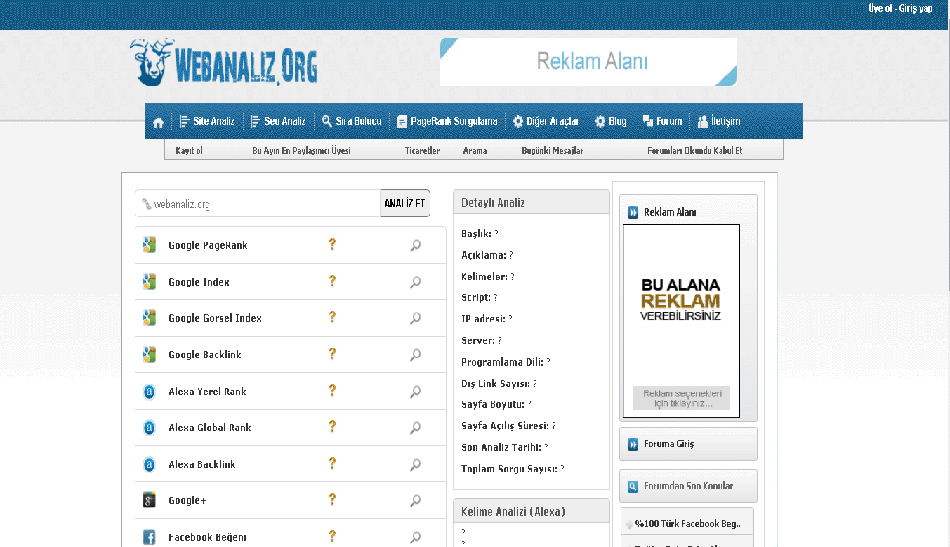Click the Google+ icon in the list
This screenshot has width=950, height=547.
click(x=149, y=500)
